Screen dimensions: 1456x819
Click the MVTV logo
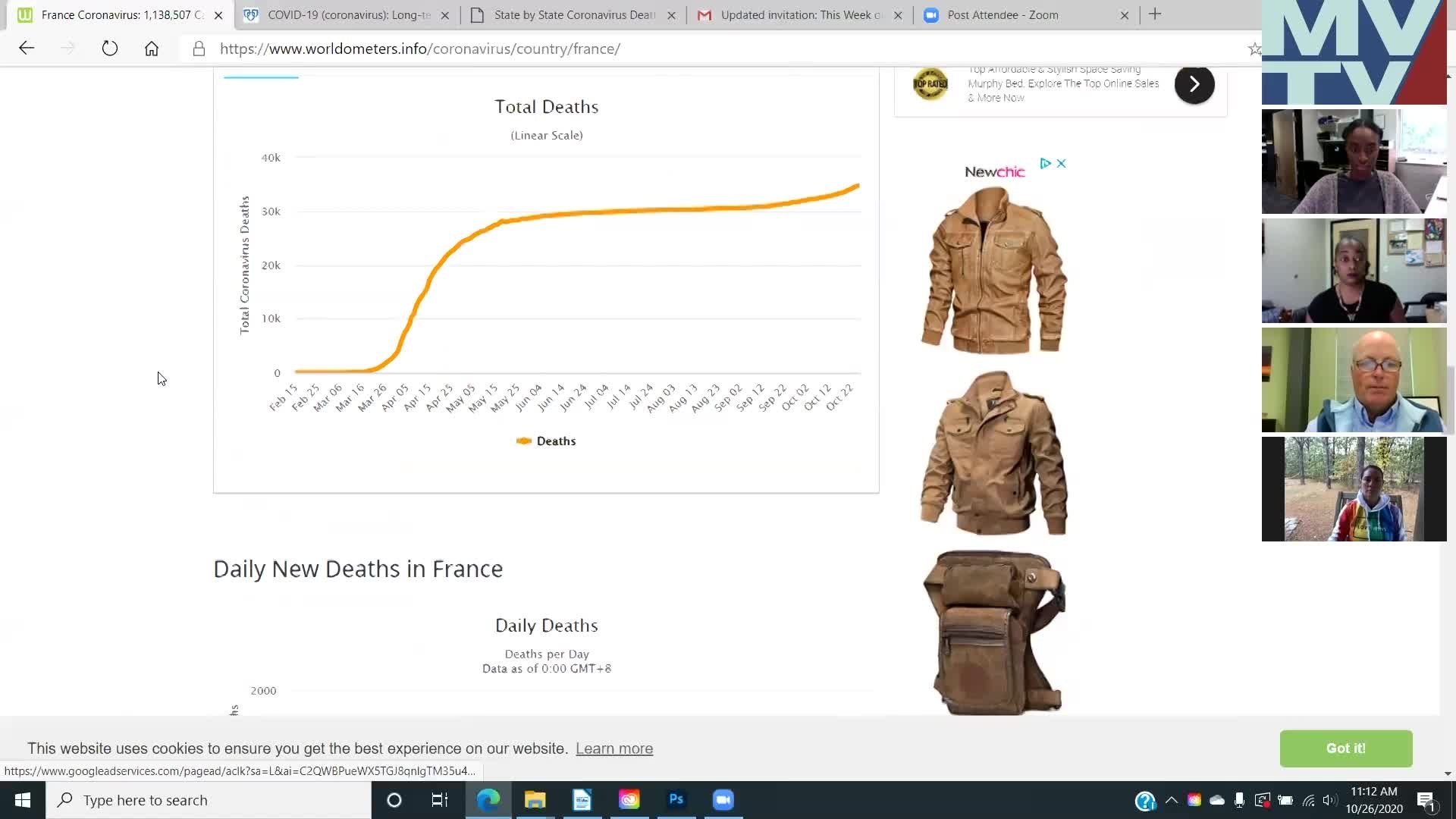1354,52
